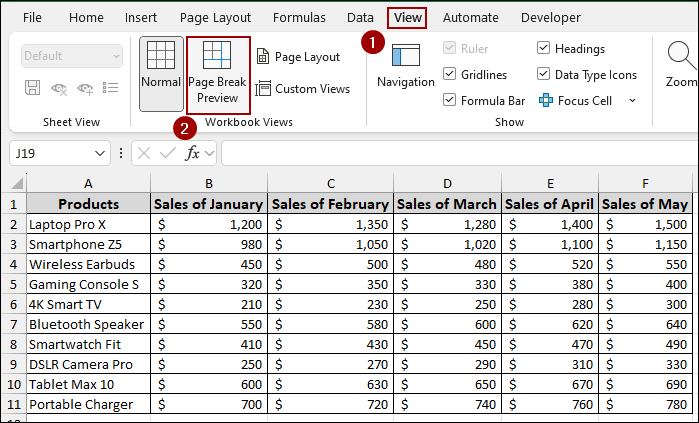Screen dimensions: 699x423
Task: Uncheck the Formula Bar checkbox
Action: 449,101
